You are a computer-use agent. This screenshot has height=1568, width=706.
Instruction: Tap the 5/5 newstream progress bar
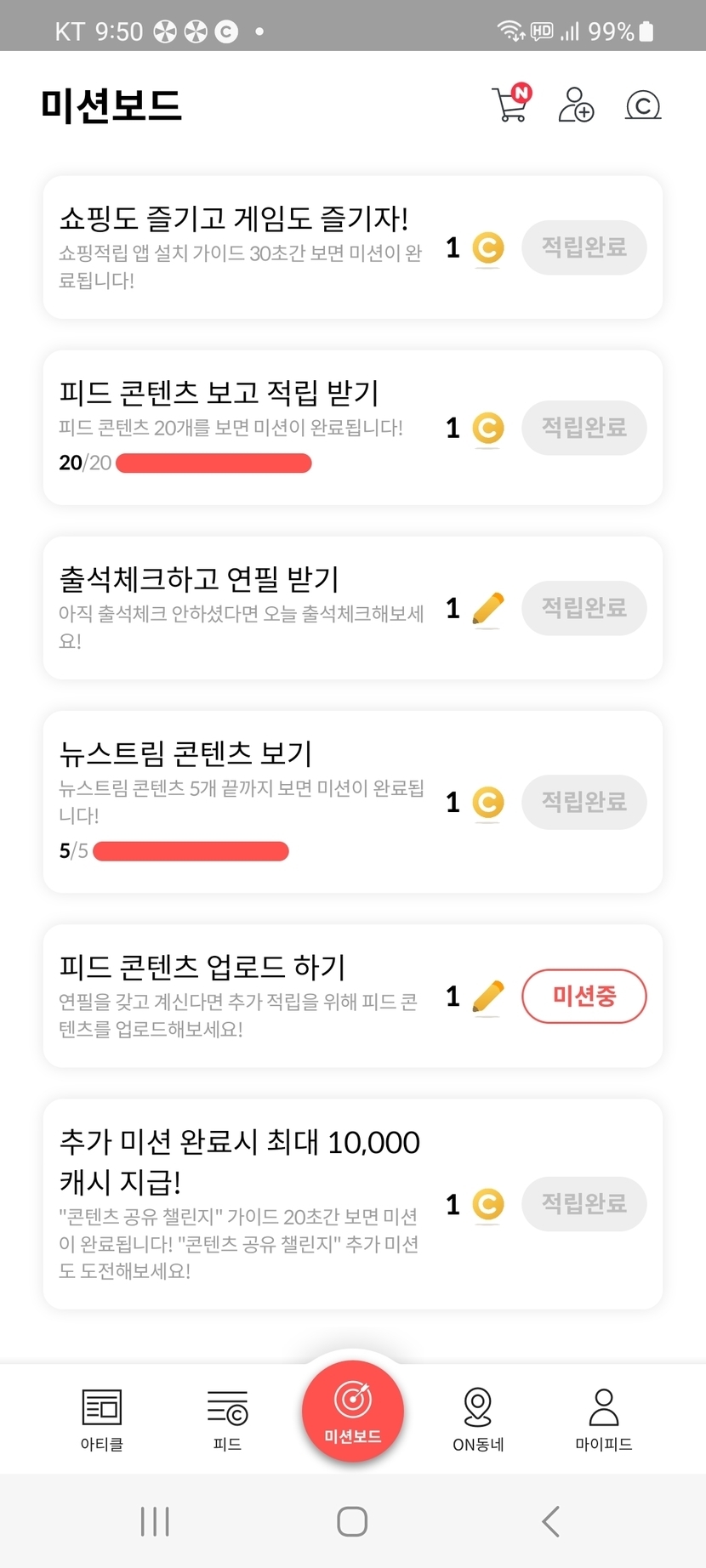coord(191,851)
